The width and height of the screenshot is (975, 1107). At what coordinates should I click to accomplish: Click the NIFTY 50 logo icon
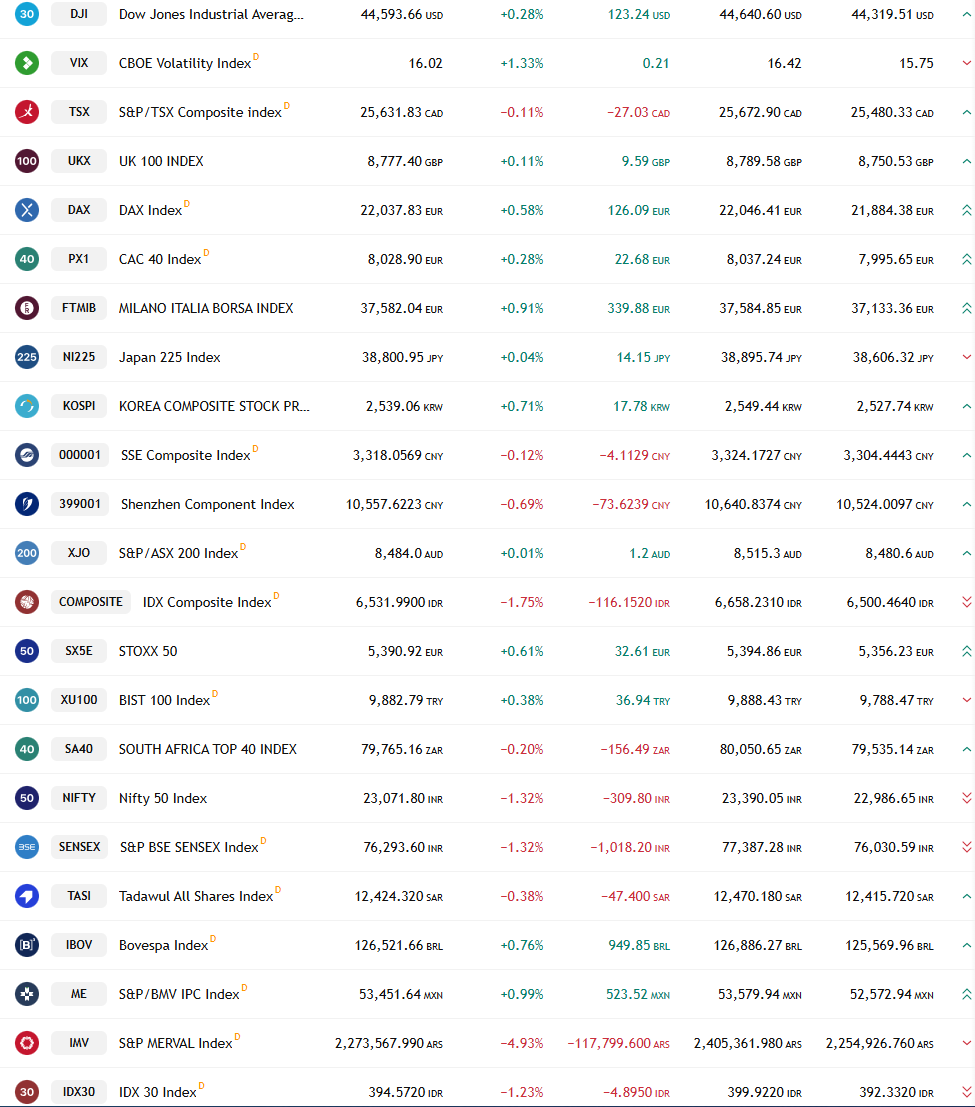27,798
